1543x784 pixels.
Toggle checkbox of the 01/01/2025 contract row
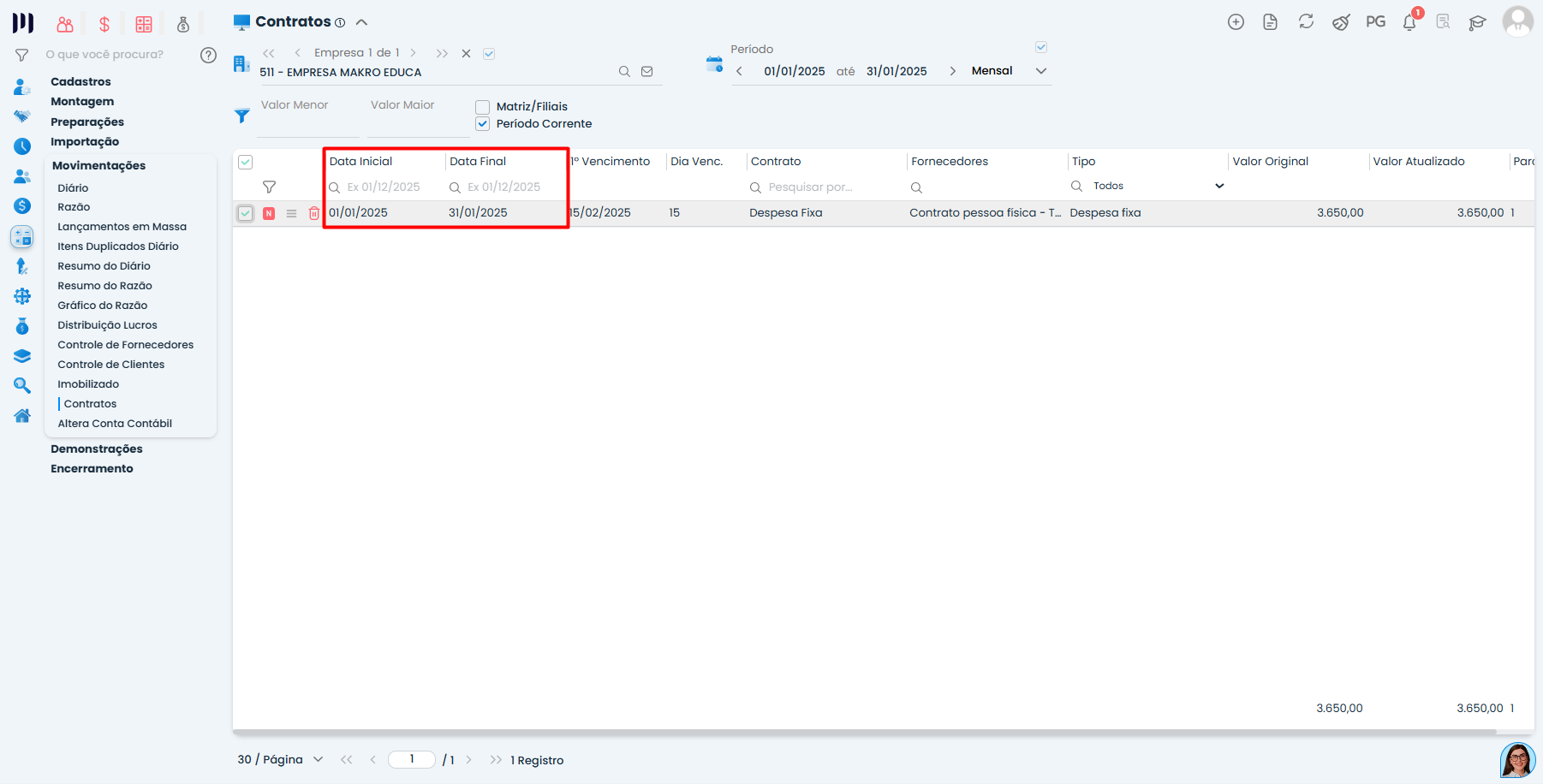245,213
